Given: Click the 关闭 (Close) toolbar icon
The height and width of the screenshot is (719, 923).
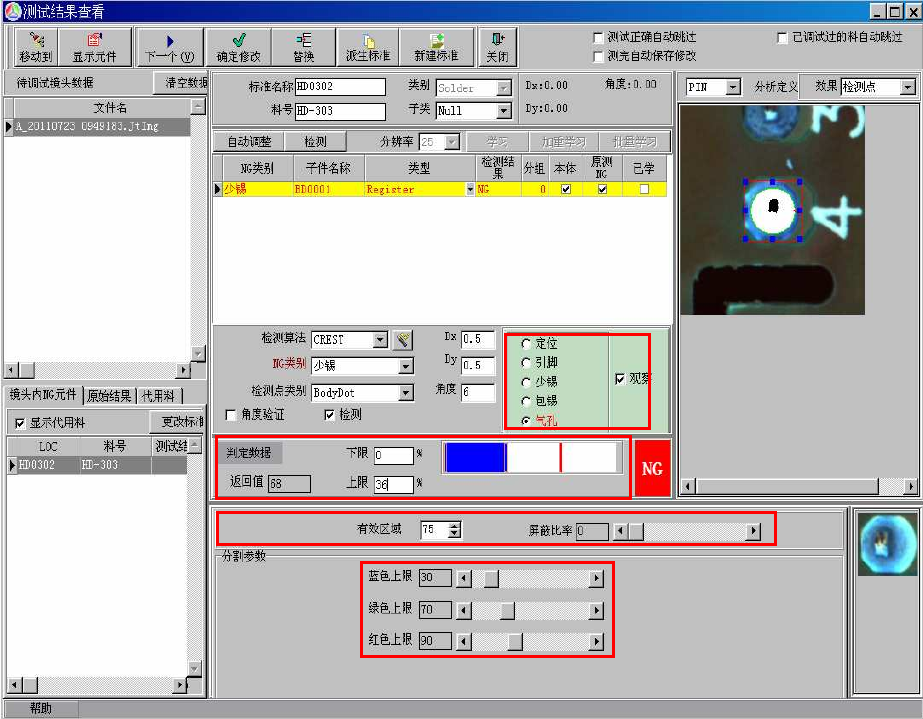Looking at the screenshot, I should [x=497, y=47].
